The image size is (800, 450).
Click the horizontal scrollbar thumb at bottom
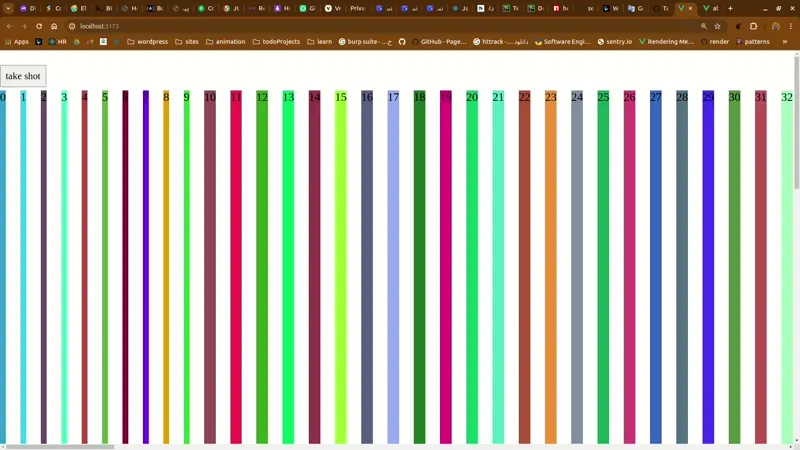[60, 447]
